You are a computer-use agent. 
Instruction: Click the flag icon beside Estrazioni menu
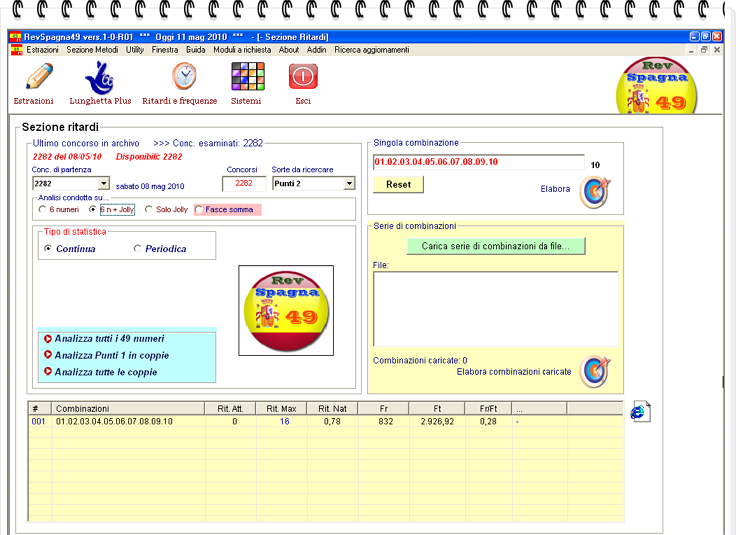point(16,50)
